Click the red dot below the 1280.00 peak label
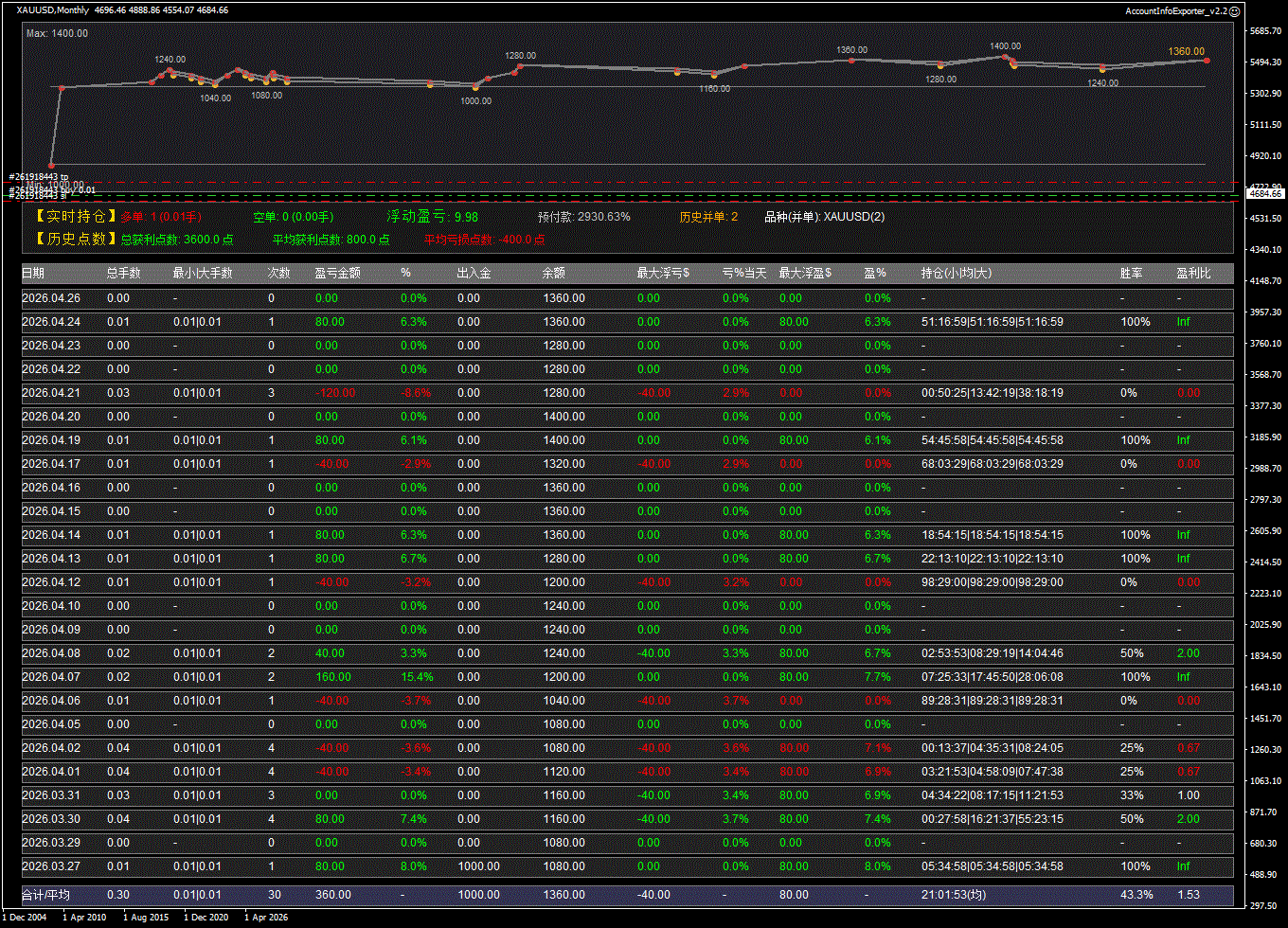 pyautogui.click(x=520, y=65)
